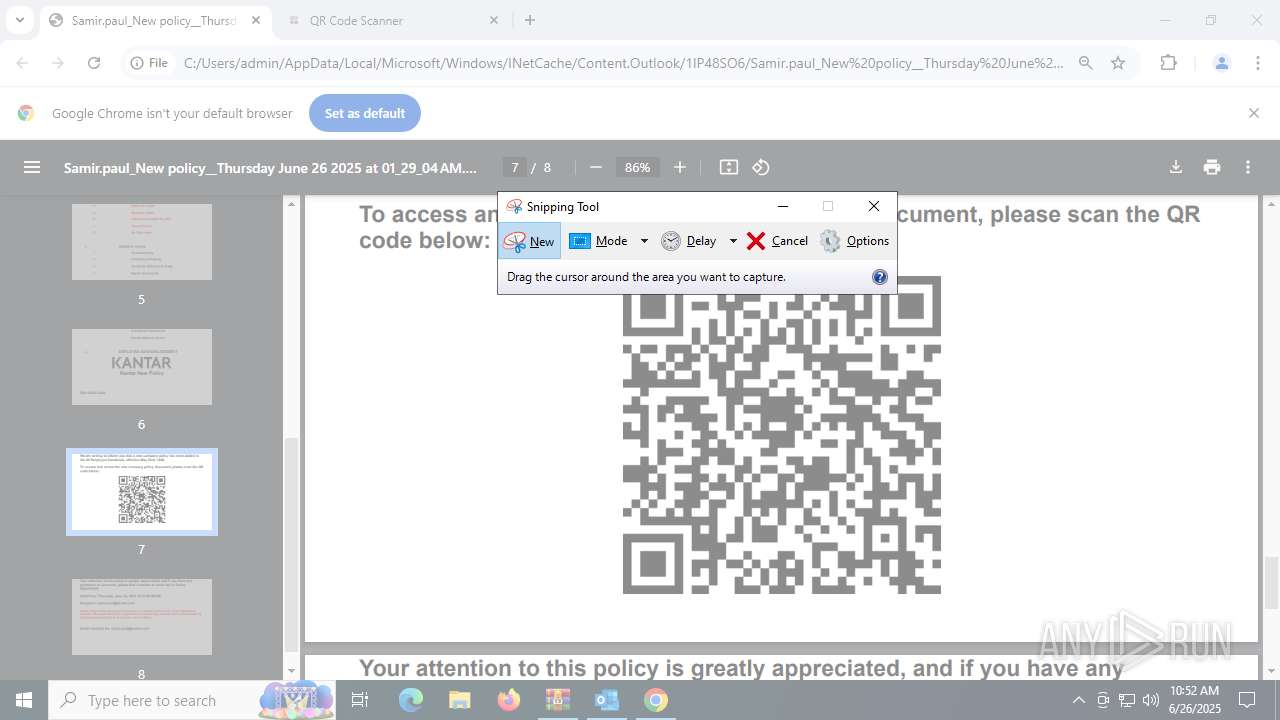This screenshot has height=720, width=1280.
Task: Dismiss the default browser notification bar
Action: (1254, 113)
